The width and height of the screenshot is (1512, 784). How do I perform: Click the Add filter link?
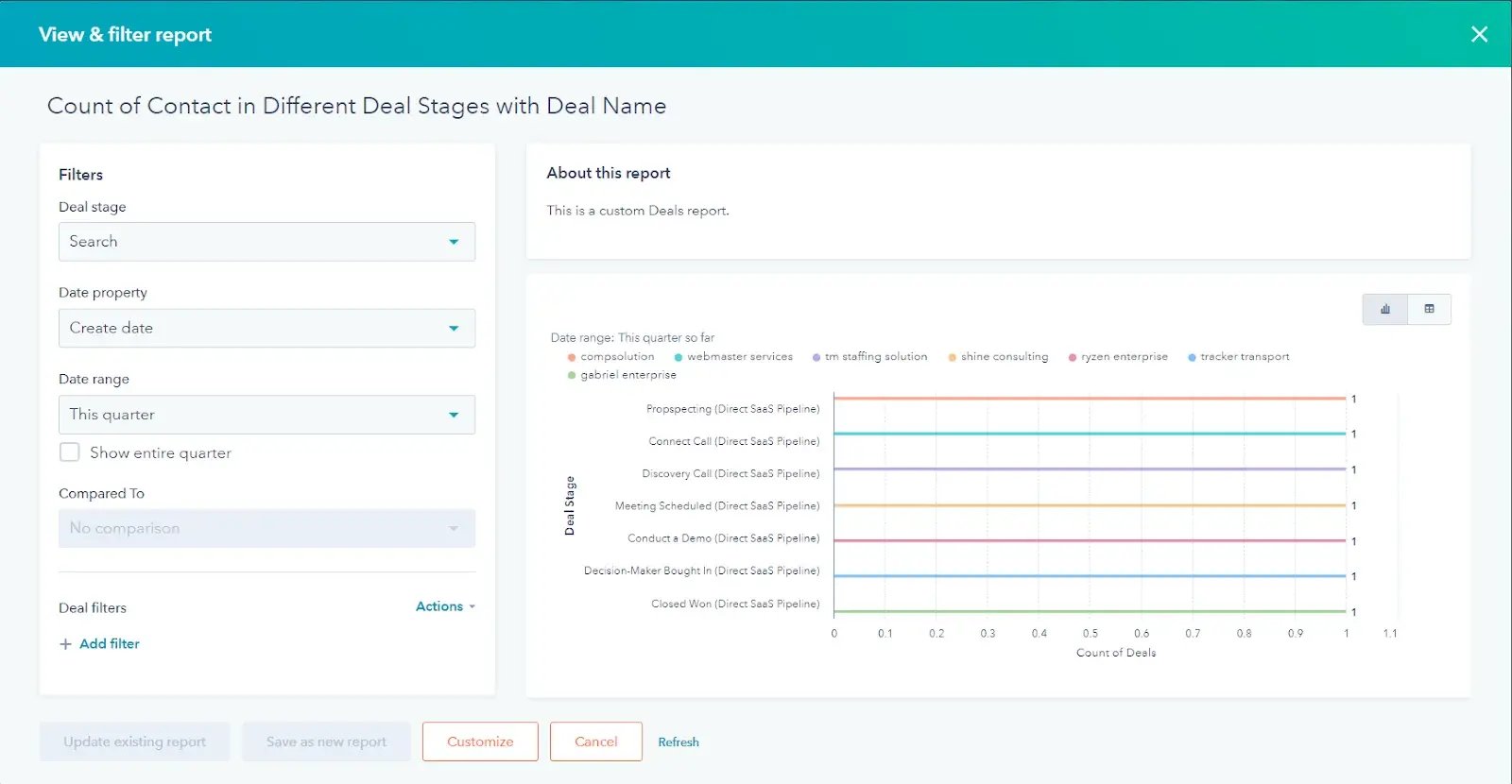coord(110,644)
